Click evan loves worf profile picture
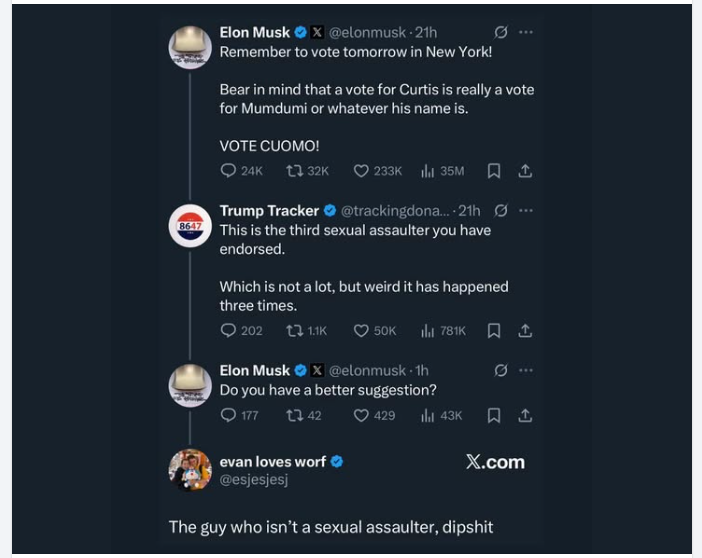 tap(190, 470)
